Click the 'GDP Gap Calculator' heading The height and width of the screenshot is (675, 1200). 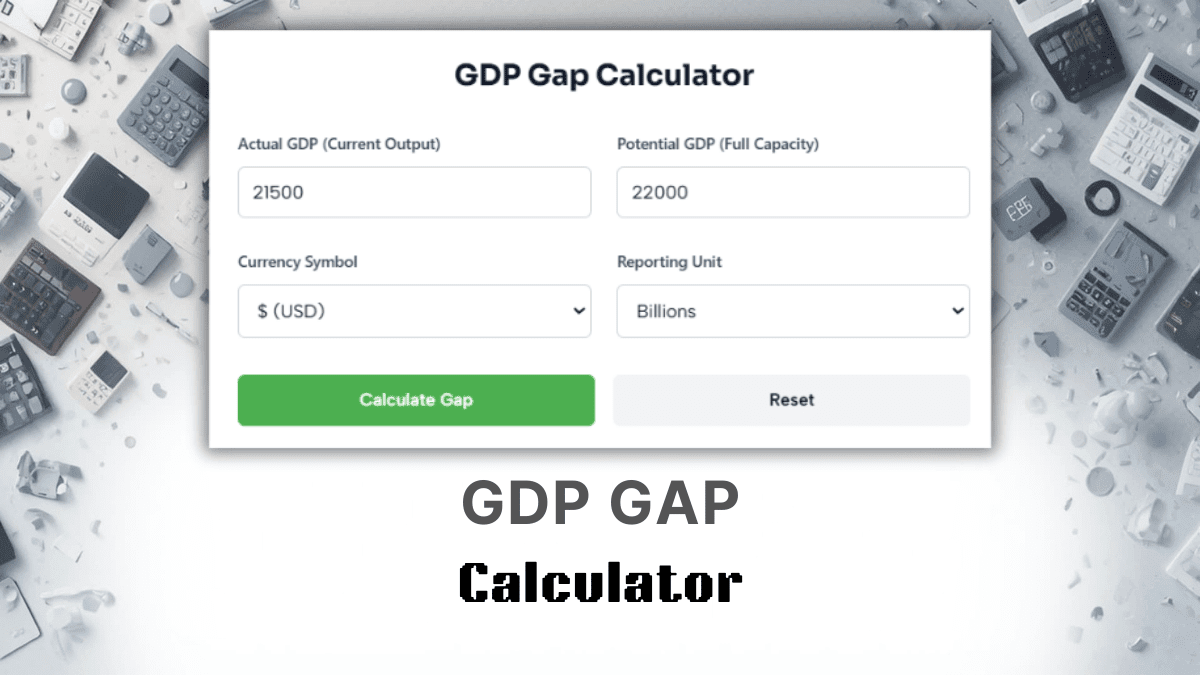[x=602, y=74]
